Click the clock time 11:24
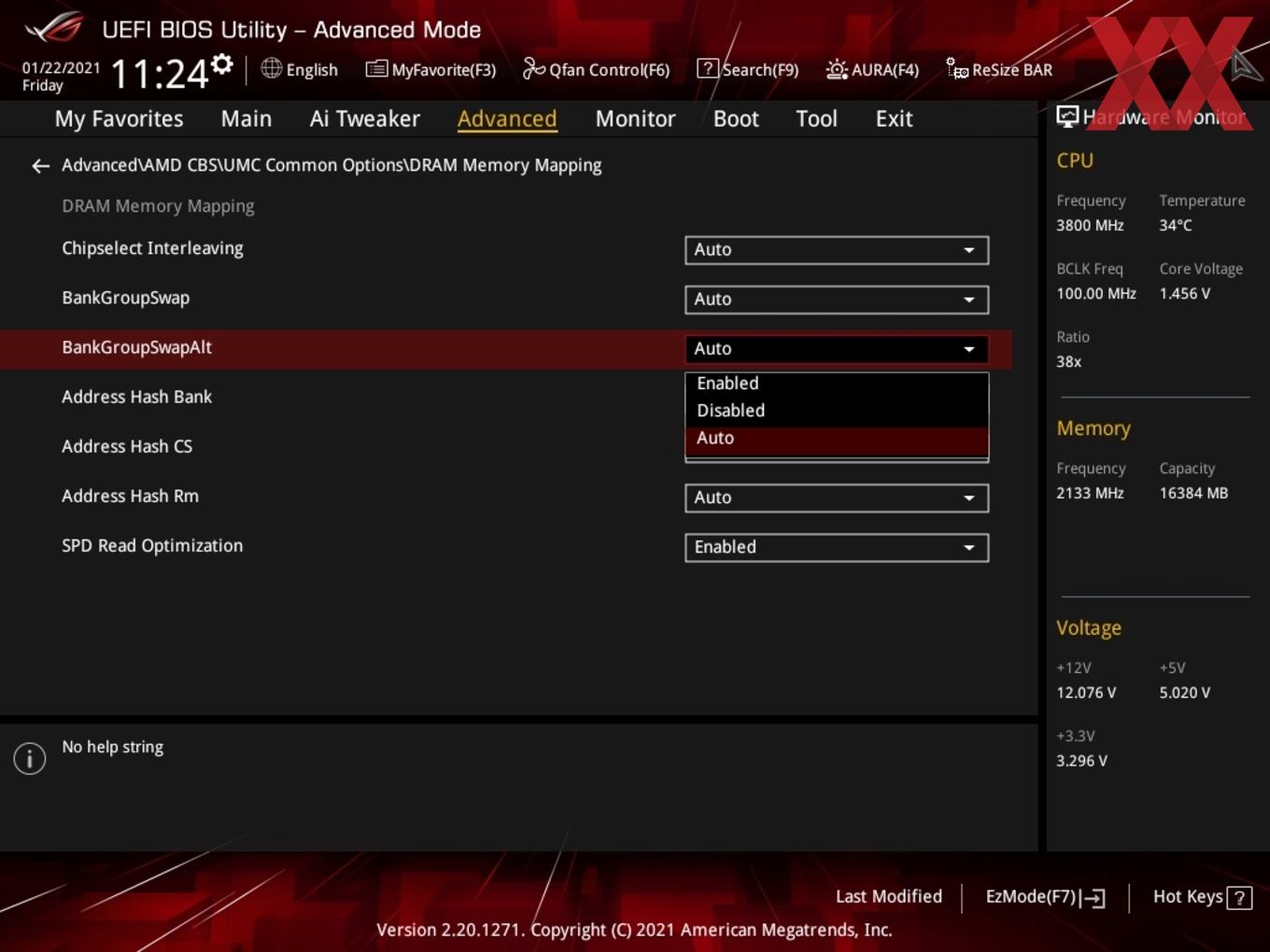 (x=160, y=74)
